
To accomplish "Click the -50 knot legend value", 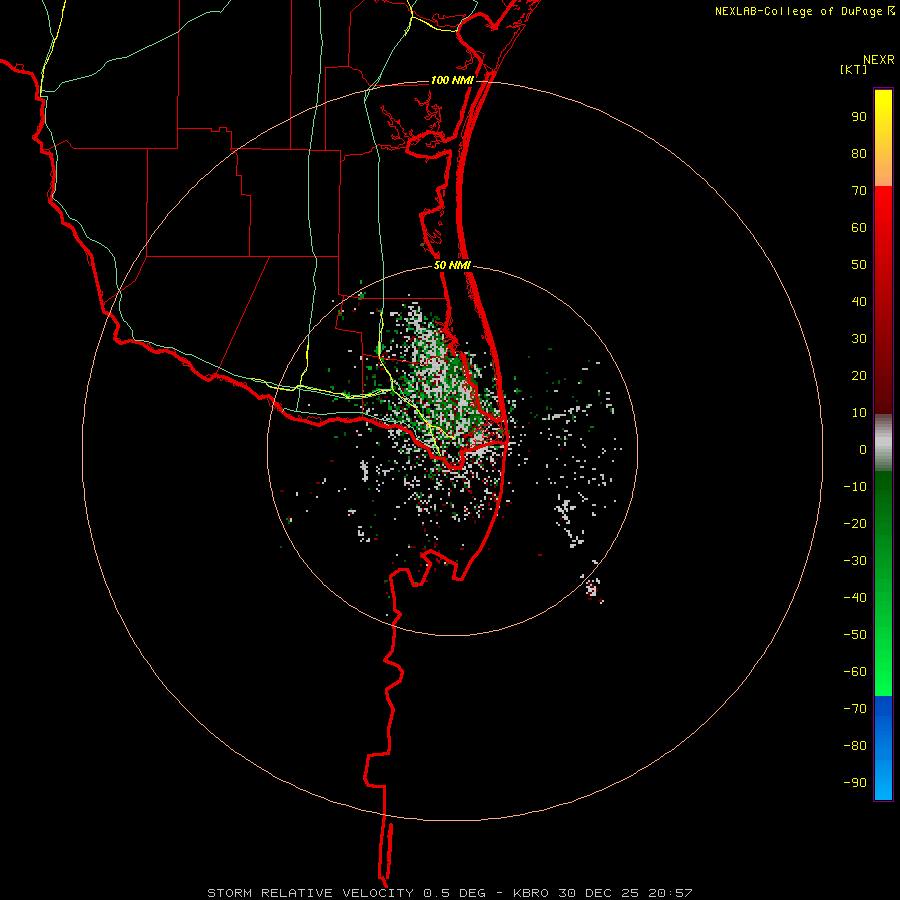I will [855, 635].
